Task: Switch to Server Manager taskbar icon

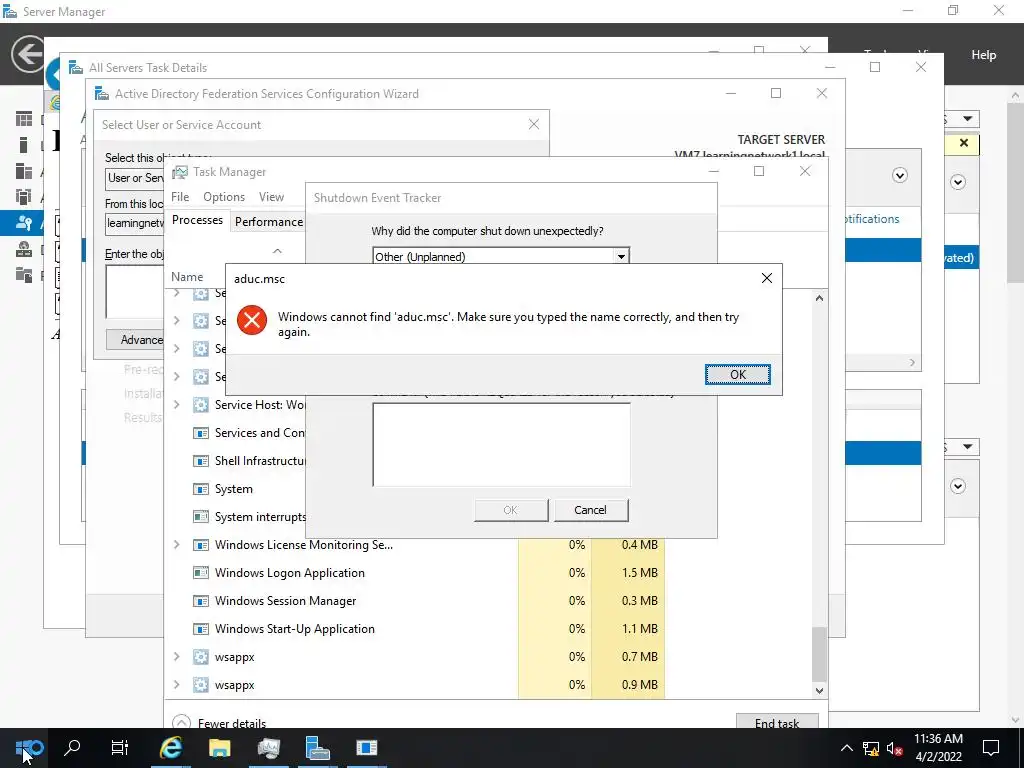Action: (317, 748)
